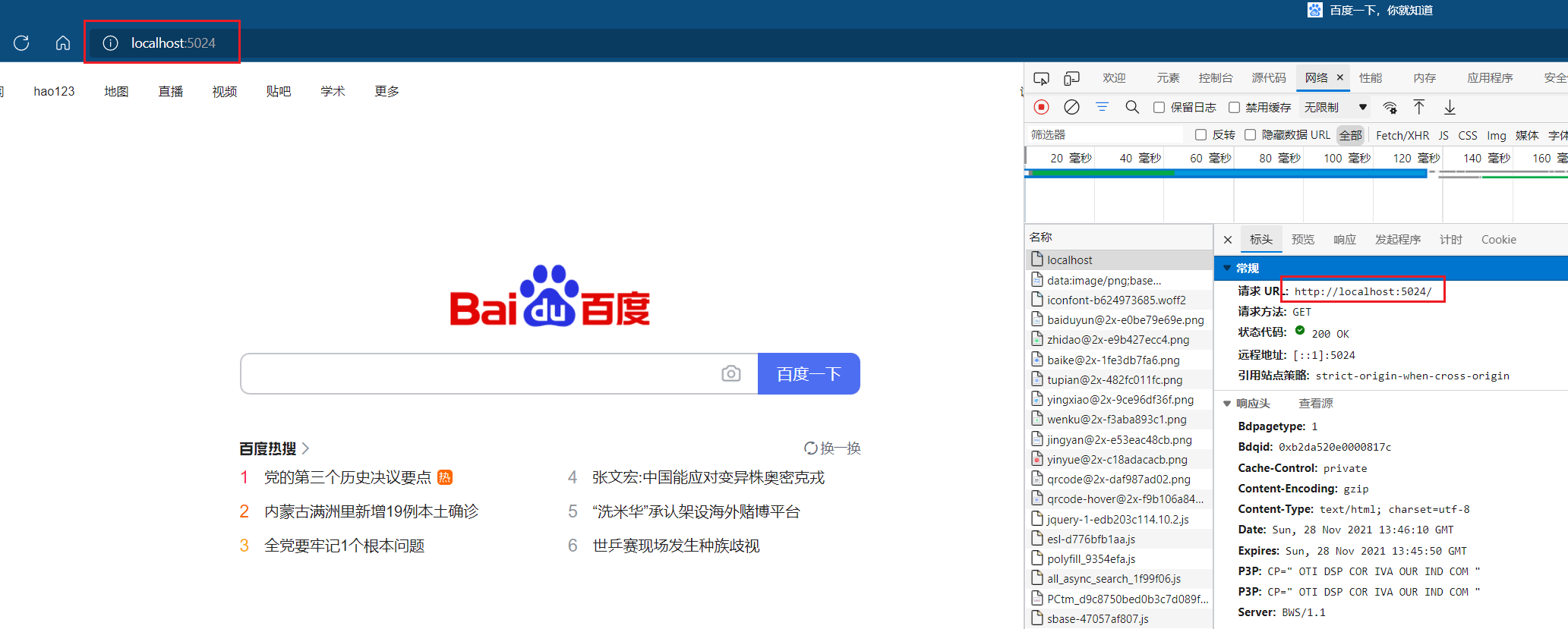Click the browser reload icon
This screenshot has width=1568, height=629.
(x=21, y=43)
